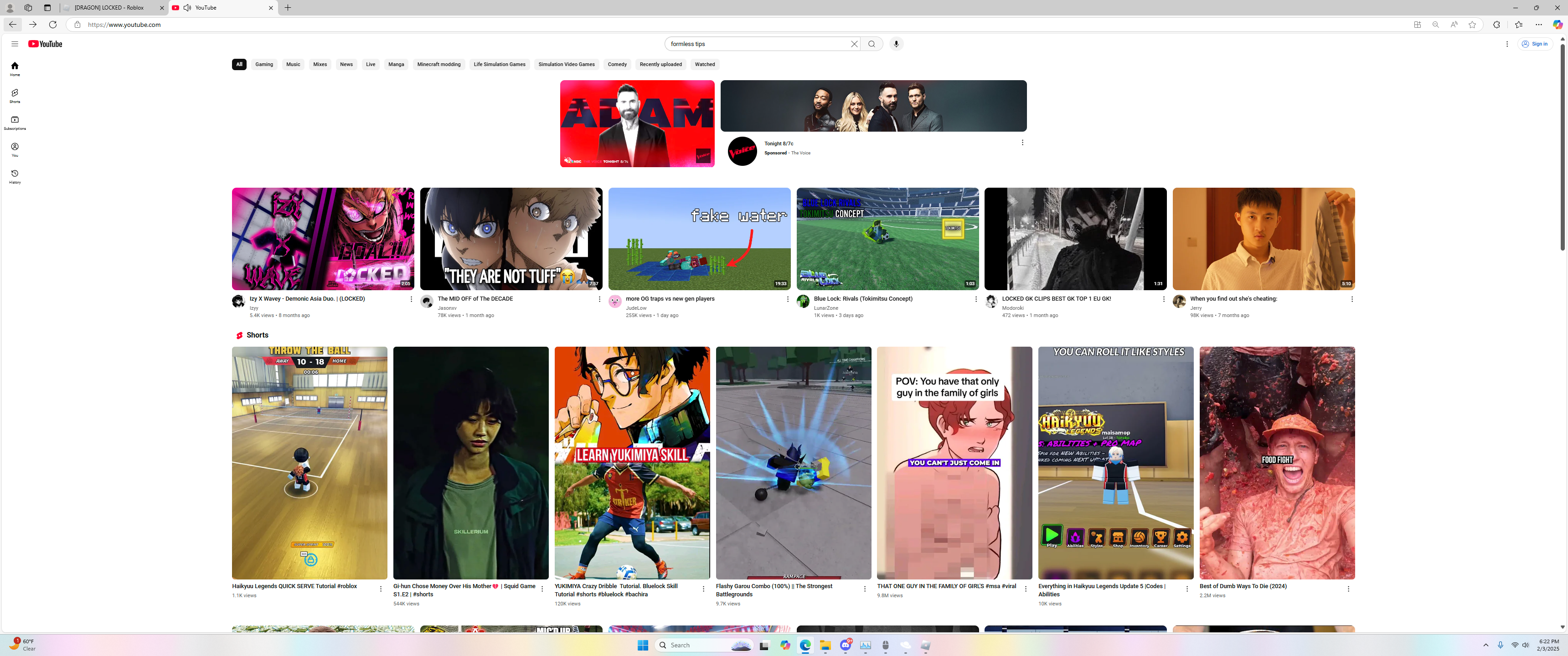The height and width of the screenshot is (656, 1568).
Task: Open File Explorer from the taskbar
Action: point(825,645)
